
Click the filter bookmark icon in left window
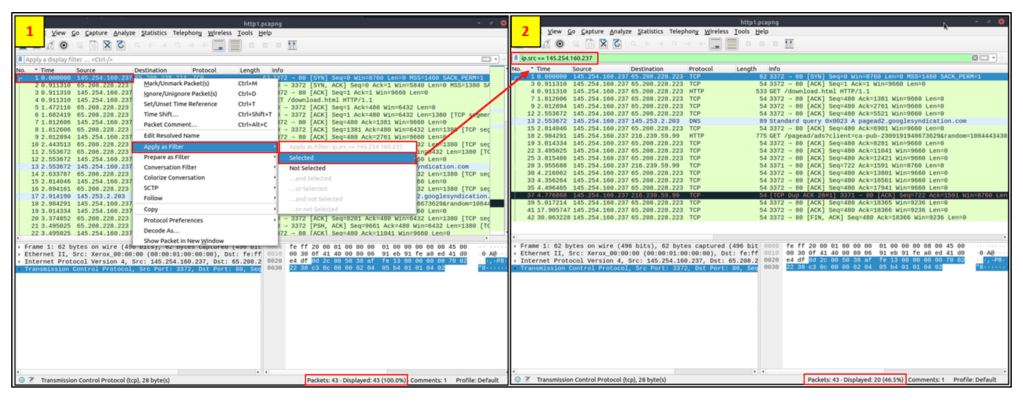point(20,60)
